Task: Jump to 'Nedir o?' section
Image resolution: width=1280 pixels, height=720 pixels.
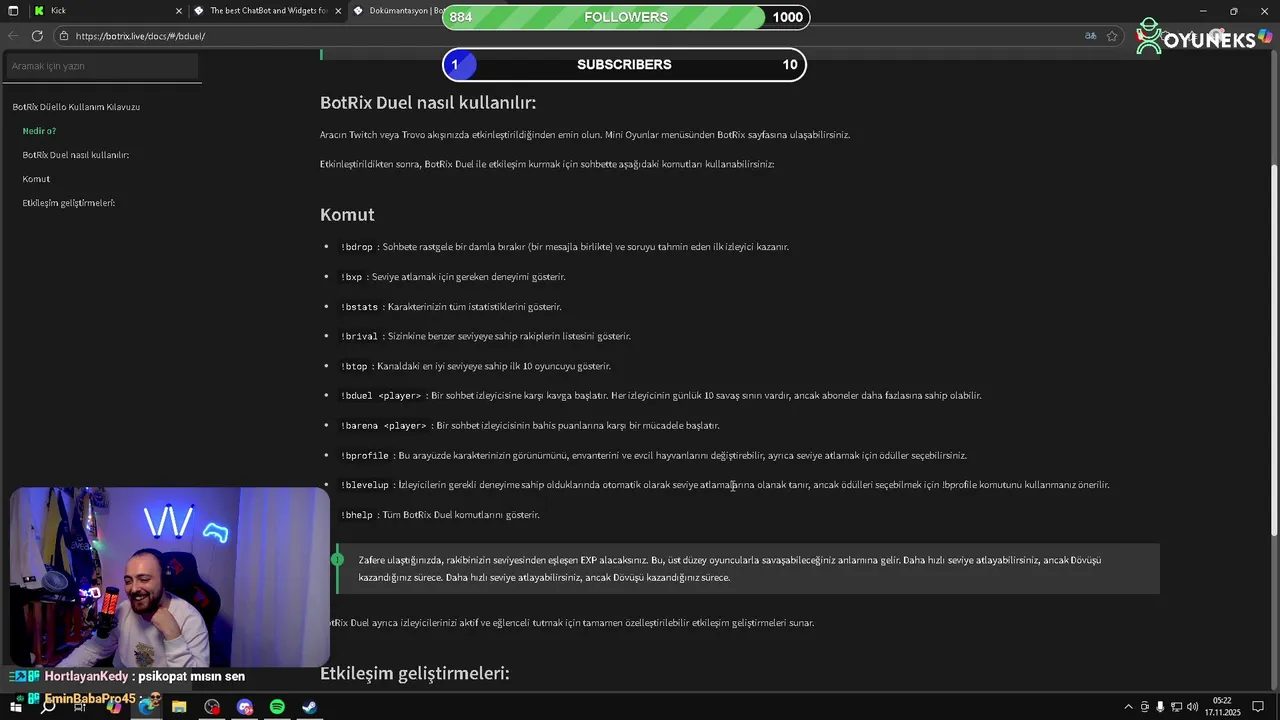Action: pos(39,131)
